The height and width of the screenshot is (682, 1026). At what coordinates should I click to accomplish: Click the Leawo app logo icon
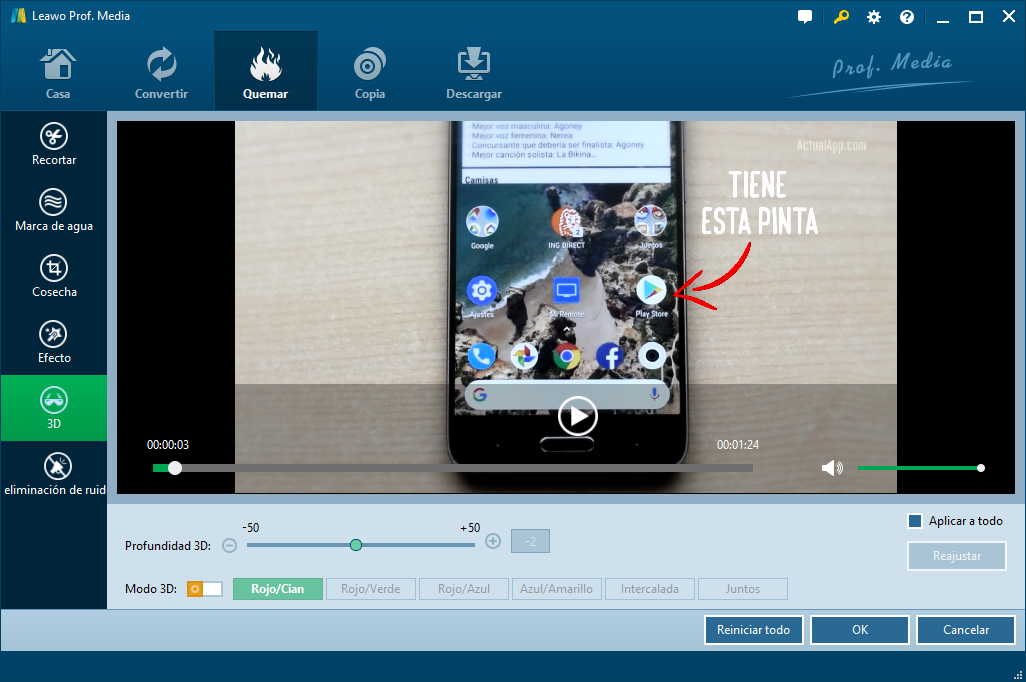tap(18, 15)
